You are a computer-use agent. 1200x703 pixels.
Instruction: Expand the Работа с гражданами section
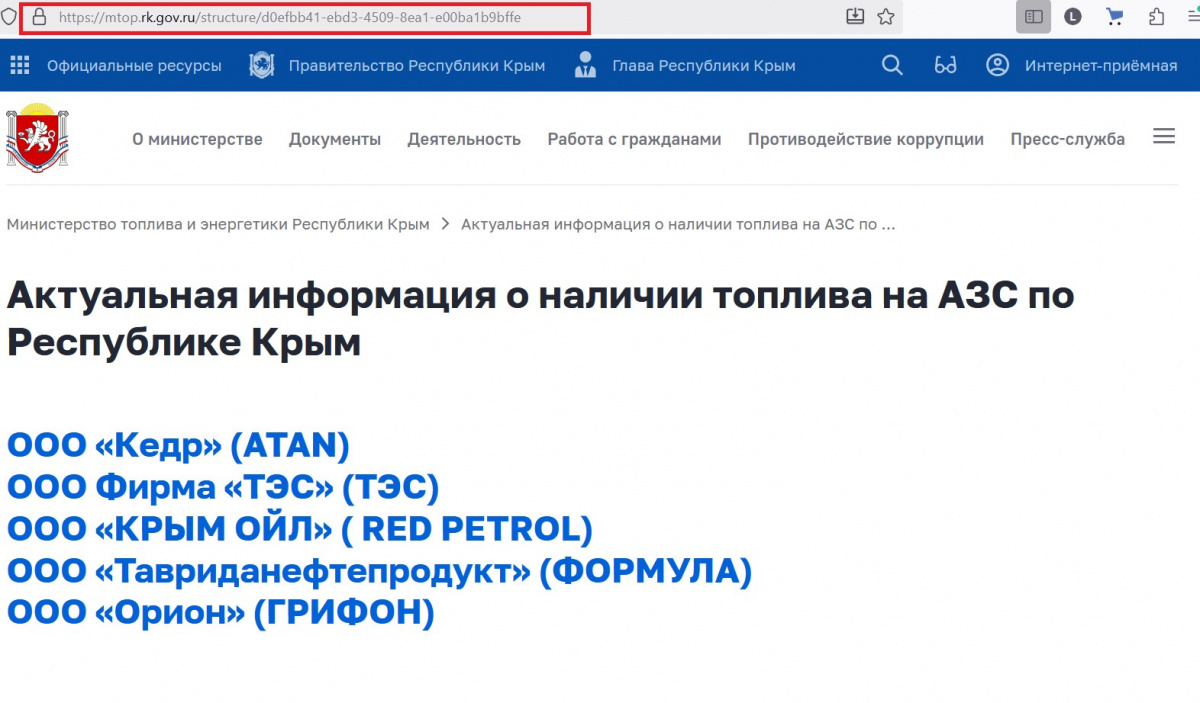(x=634, y=139)
